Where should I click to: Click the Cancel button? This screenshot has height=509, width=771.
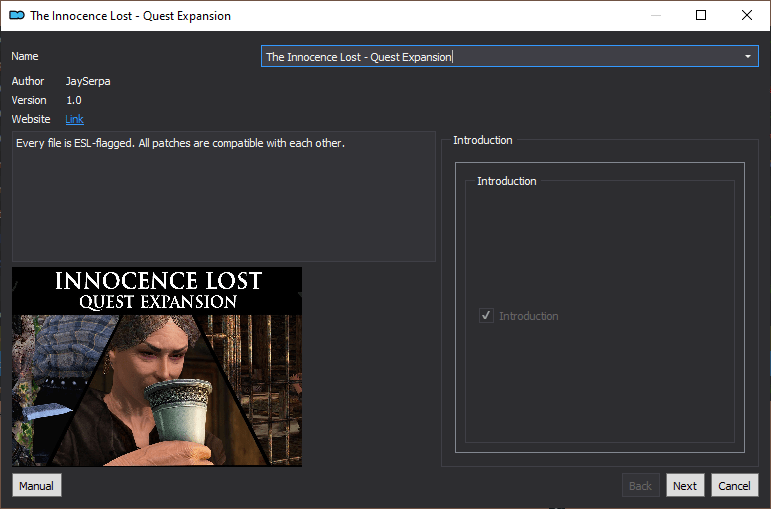point(734,485)
